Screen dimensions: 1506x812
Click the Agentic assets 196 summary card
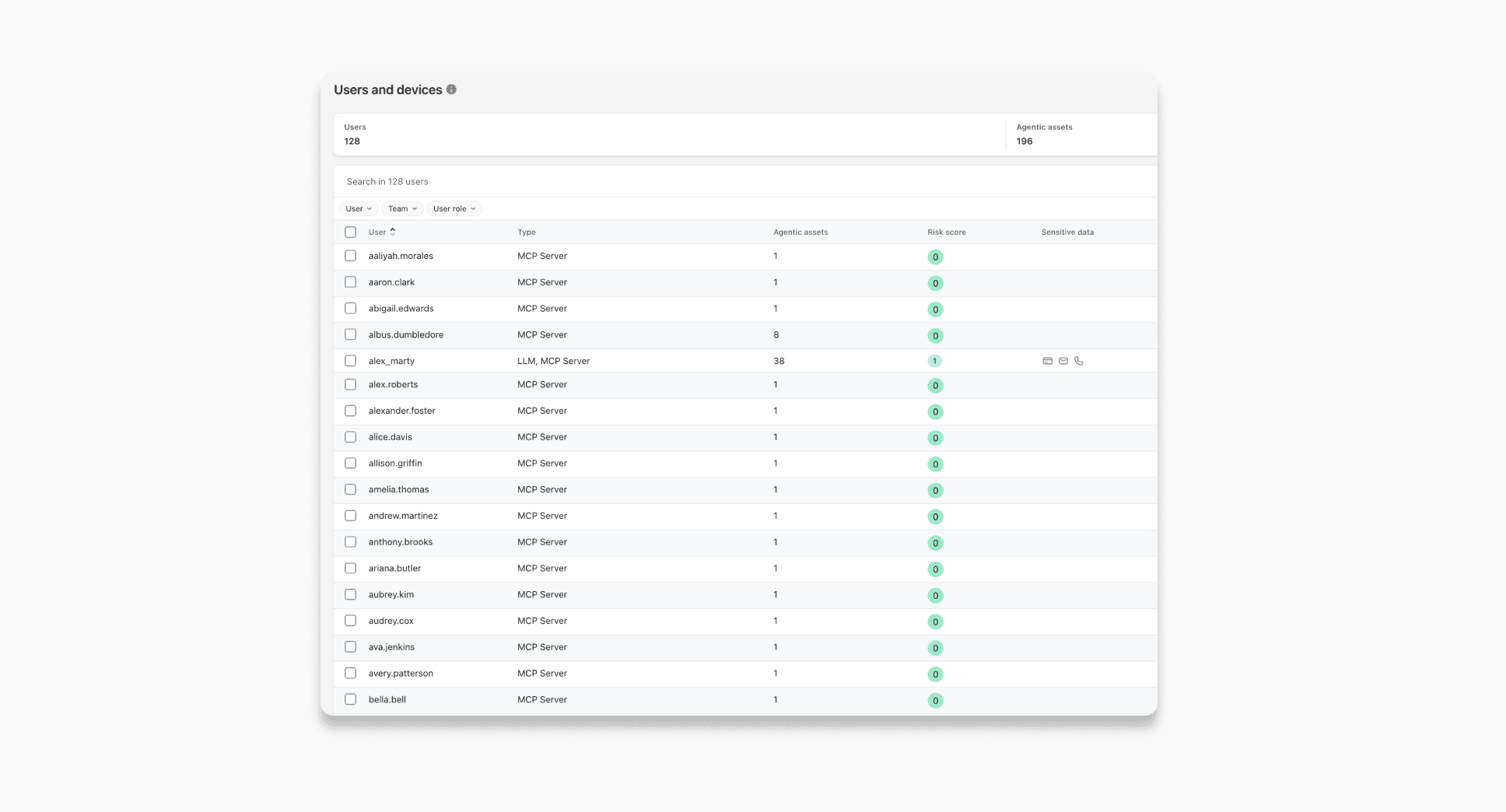[1081, 135]
